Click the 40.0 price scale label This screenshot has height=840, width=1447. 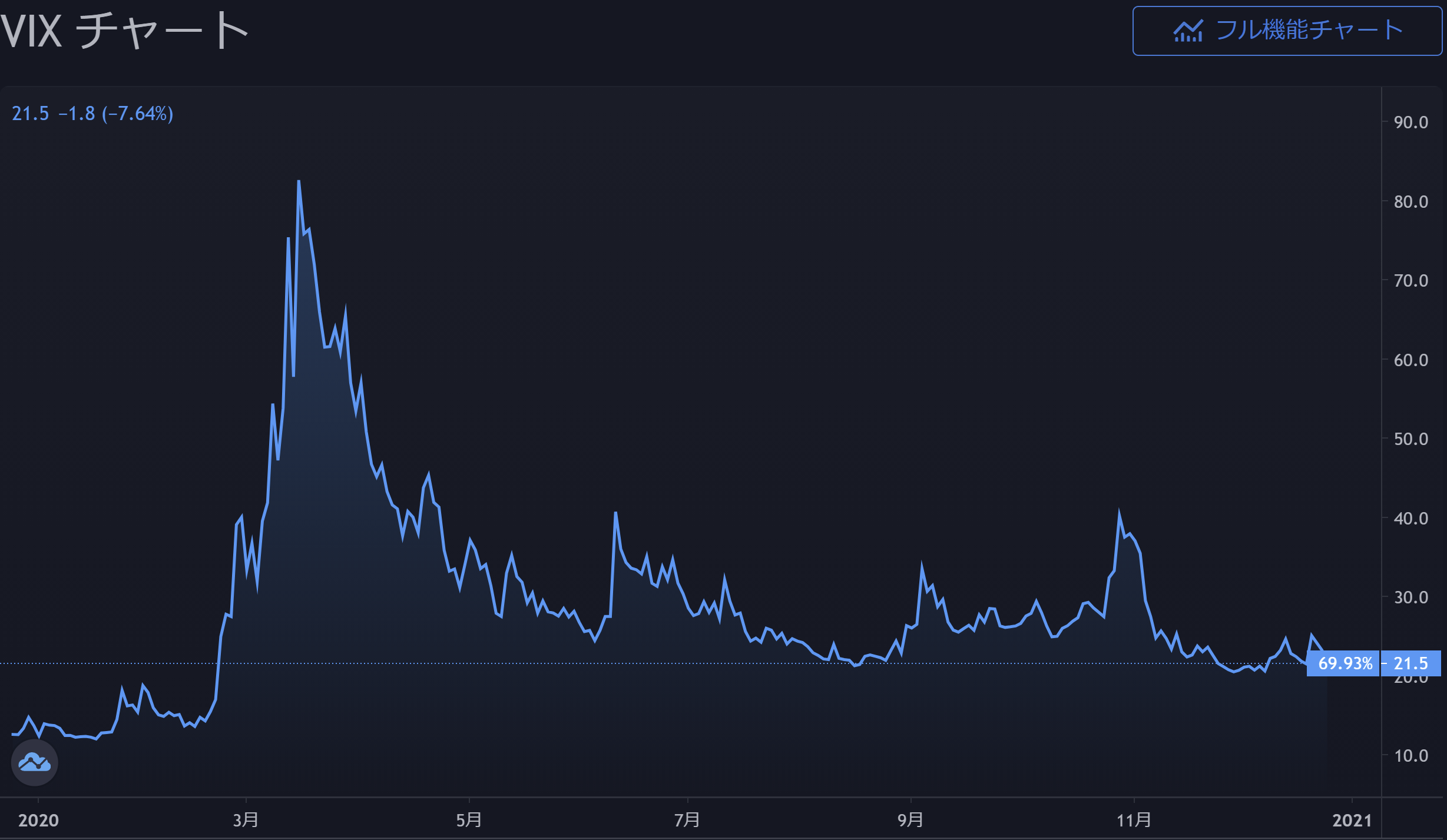1410,519
